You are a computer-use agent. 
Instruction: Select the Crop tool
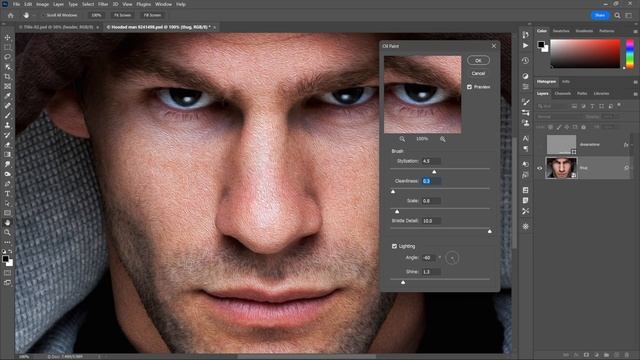(x=7, y=76)
